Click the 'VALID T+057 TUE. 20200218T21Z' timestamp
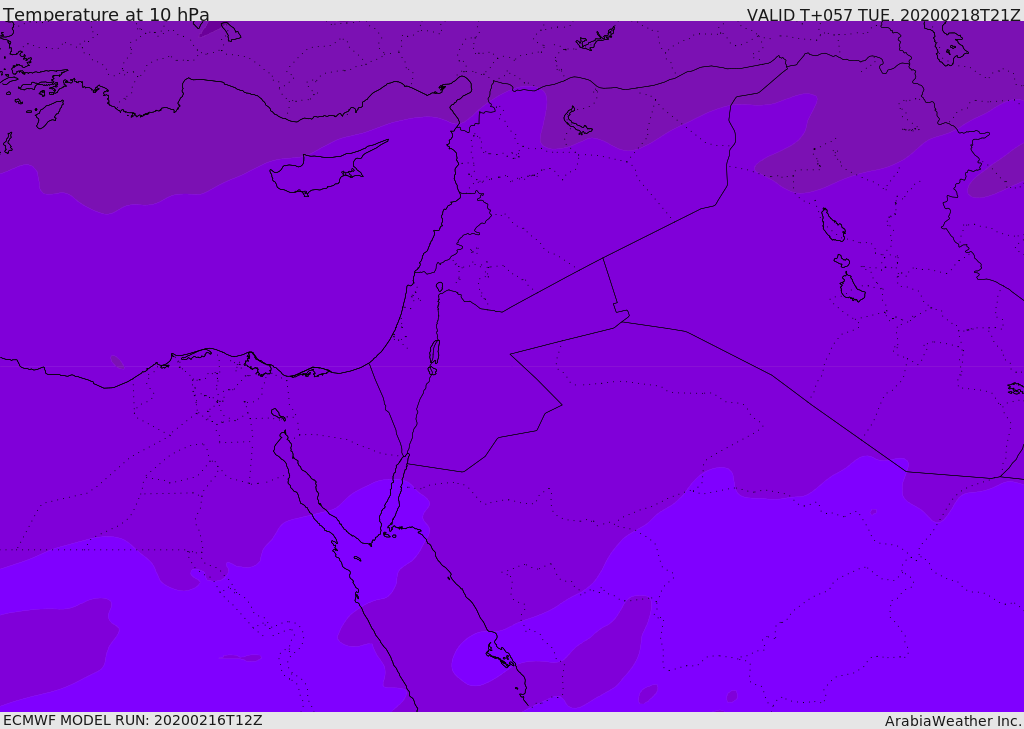Image resolution: width=1024 pixels, height=729 pixels. pyautogui.click(x=884, y=15)
